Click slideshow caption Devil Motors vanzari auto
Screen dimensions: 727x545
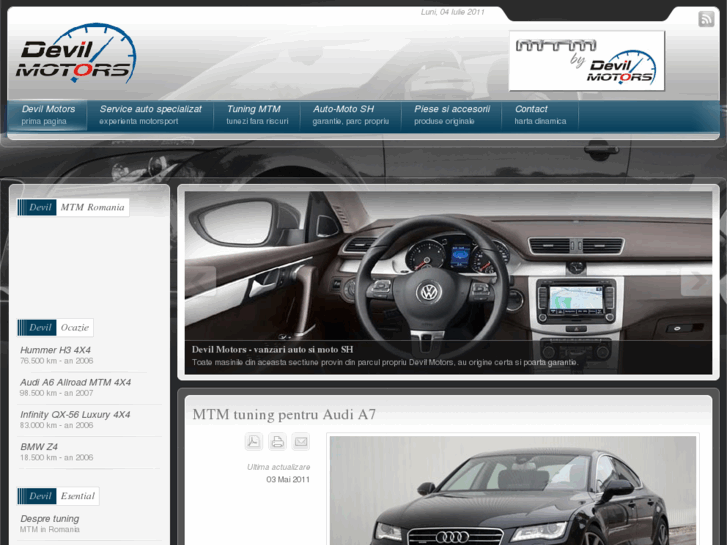(x=272, y=349)
